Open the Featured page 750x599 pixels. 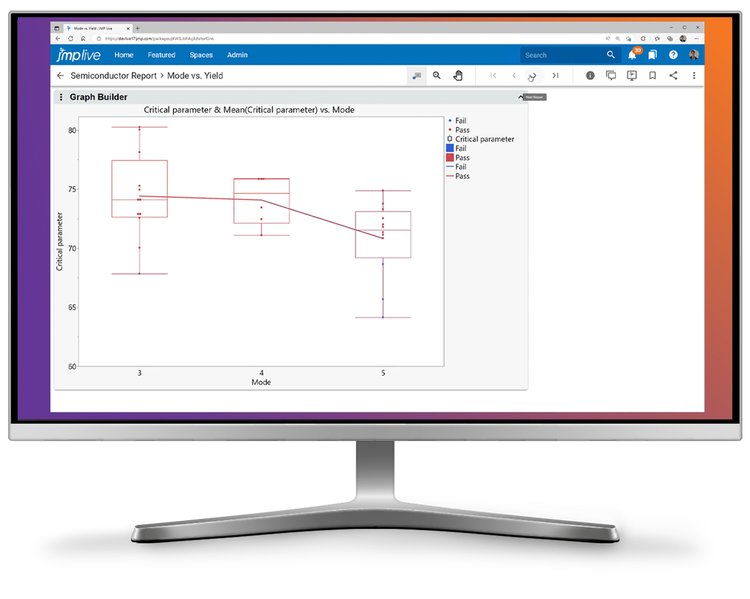[x=161, y=55]
